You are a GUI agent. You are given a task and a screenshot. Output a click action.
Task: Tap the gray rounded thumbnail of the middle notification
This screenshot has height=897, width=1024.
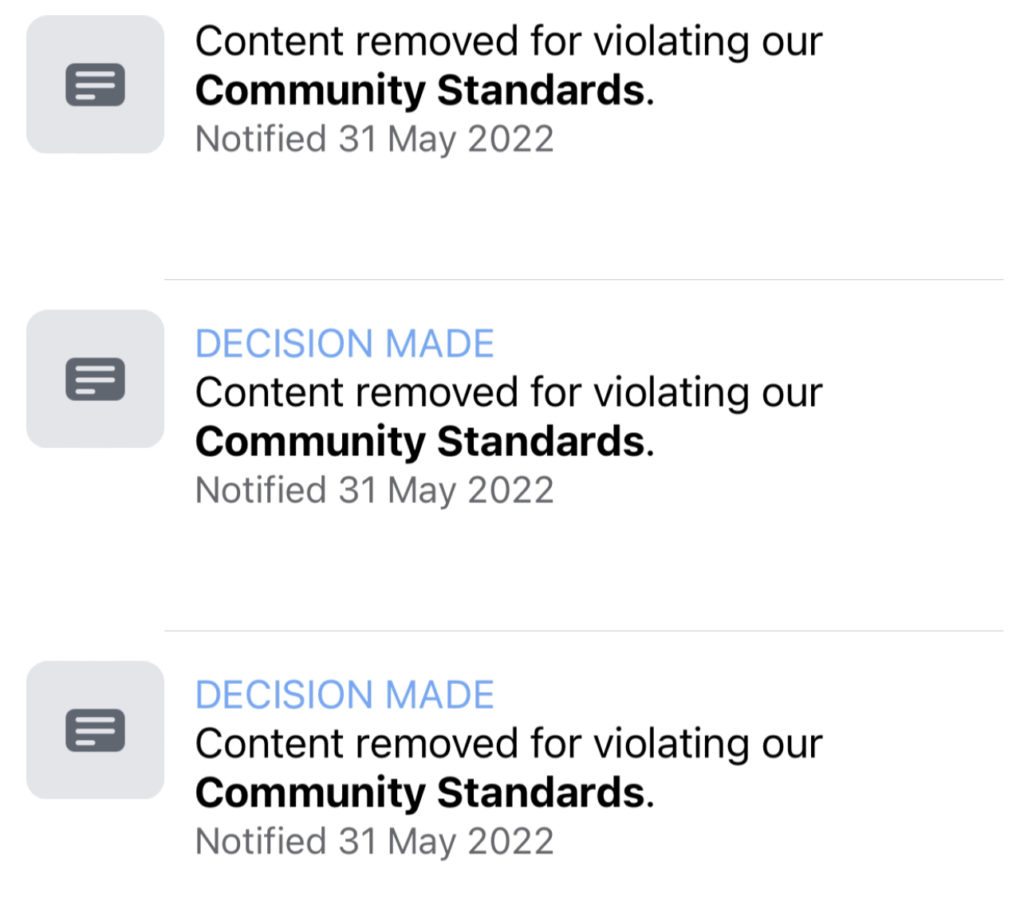coord(95,379)
